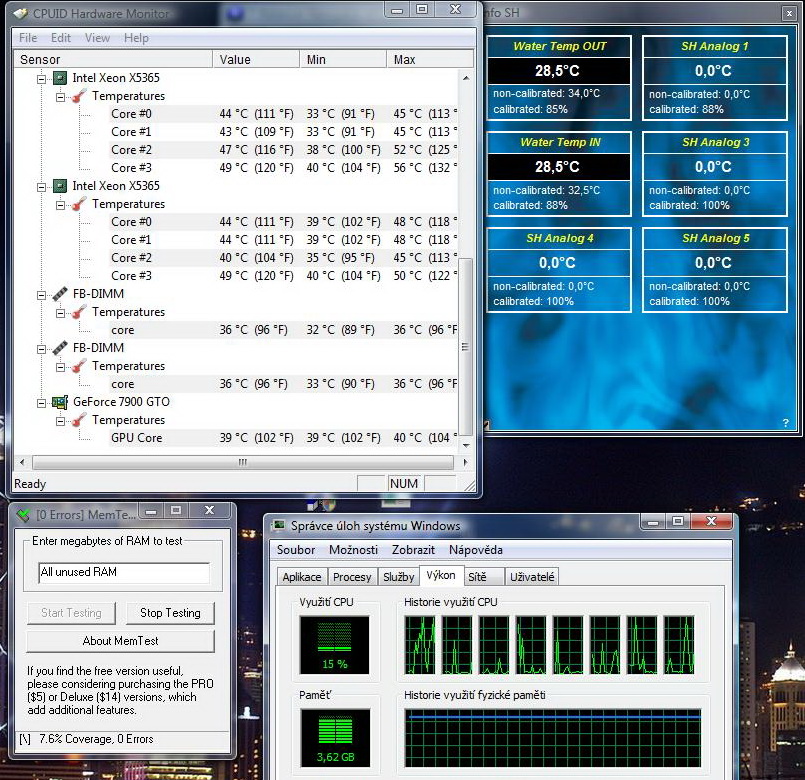Click the thermometer icon under GeForce 7900 GTO

click(79, 420)
